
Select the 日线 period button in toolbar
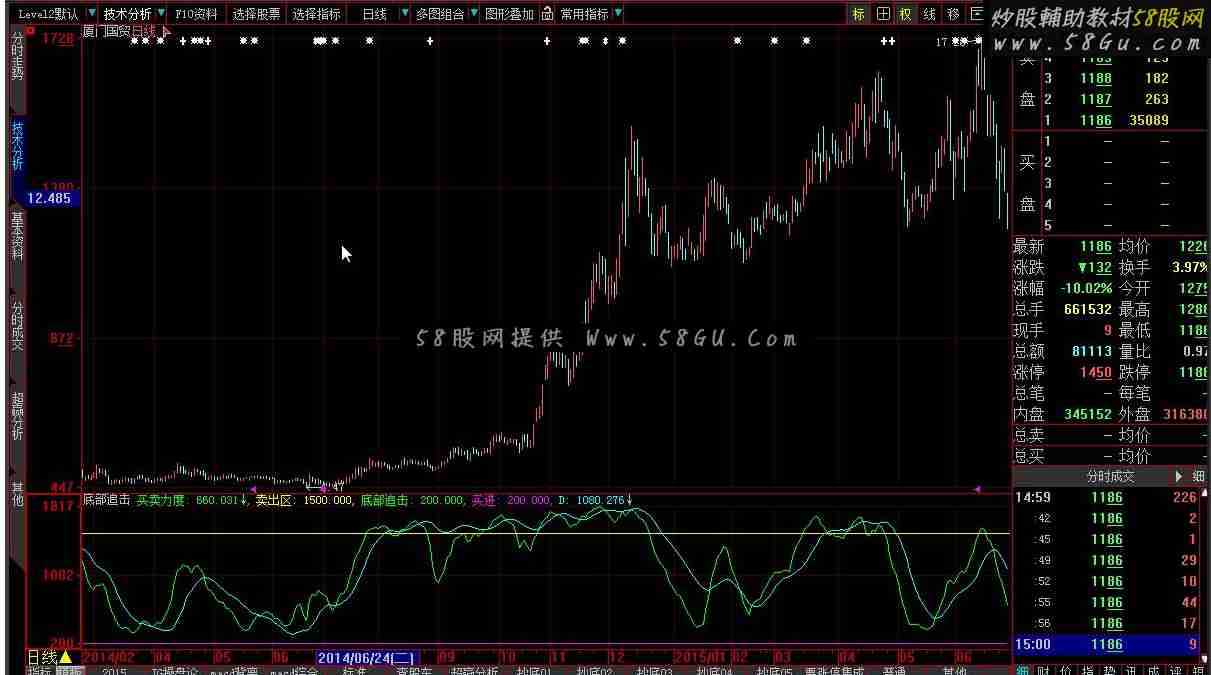375,14
